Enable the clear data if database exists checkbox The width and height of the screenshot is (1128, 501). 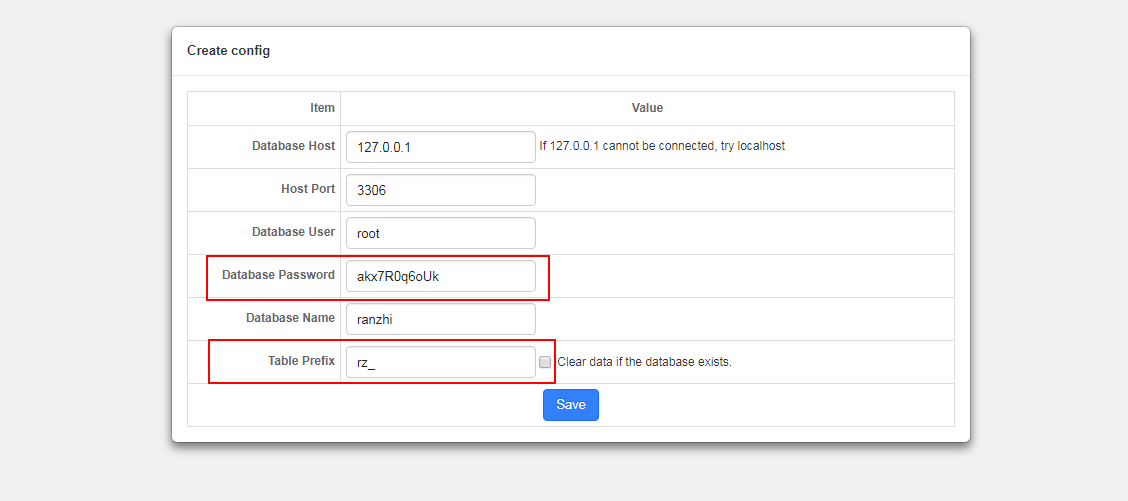[x=545, y=362]
